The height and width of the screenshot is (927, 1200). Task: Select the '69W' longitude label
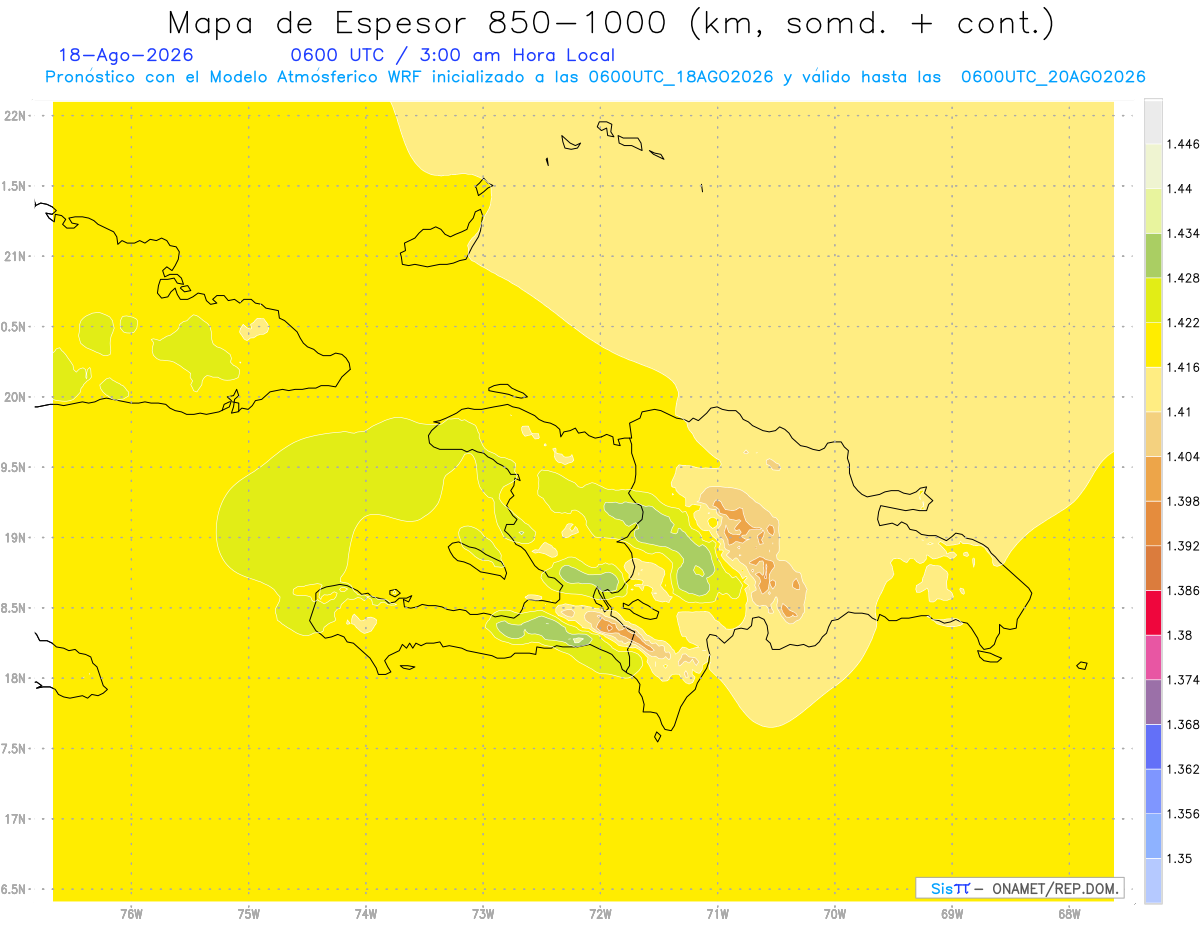click(952, 914)
